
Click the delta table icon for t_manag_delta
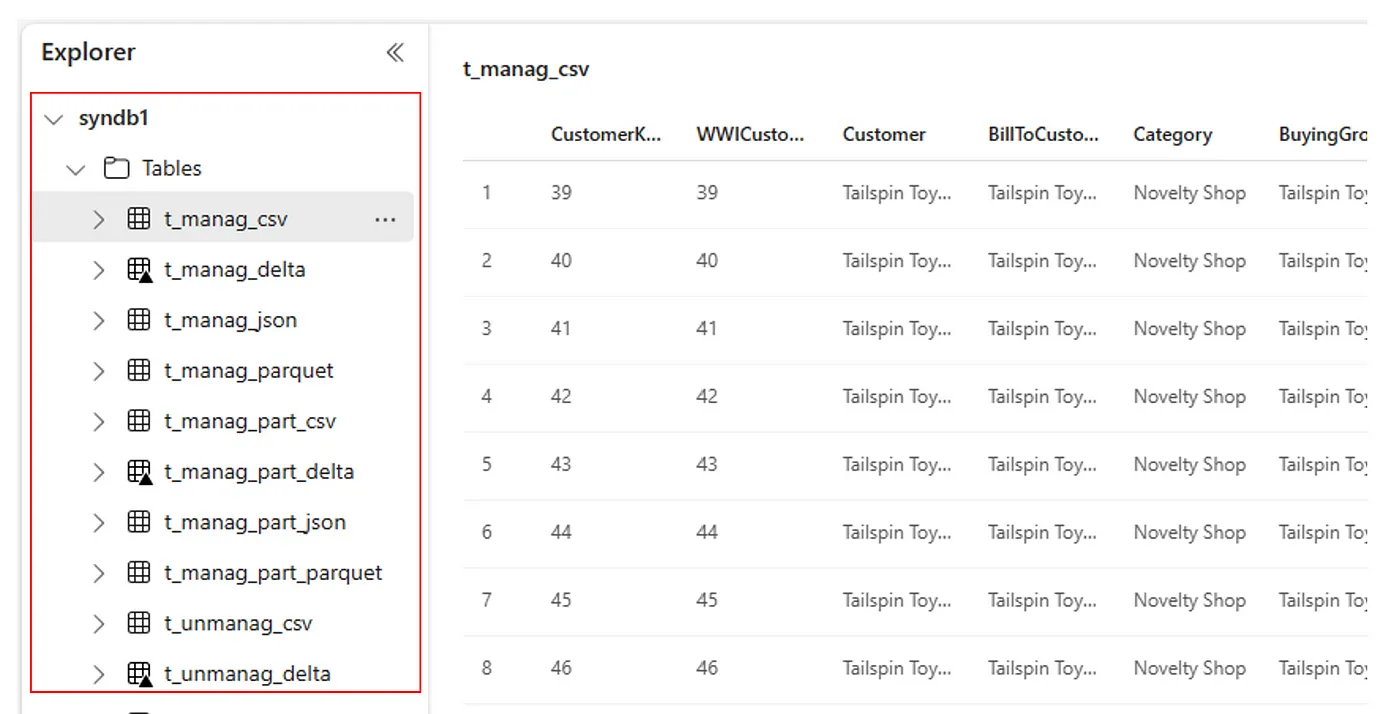[140, 270]
